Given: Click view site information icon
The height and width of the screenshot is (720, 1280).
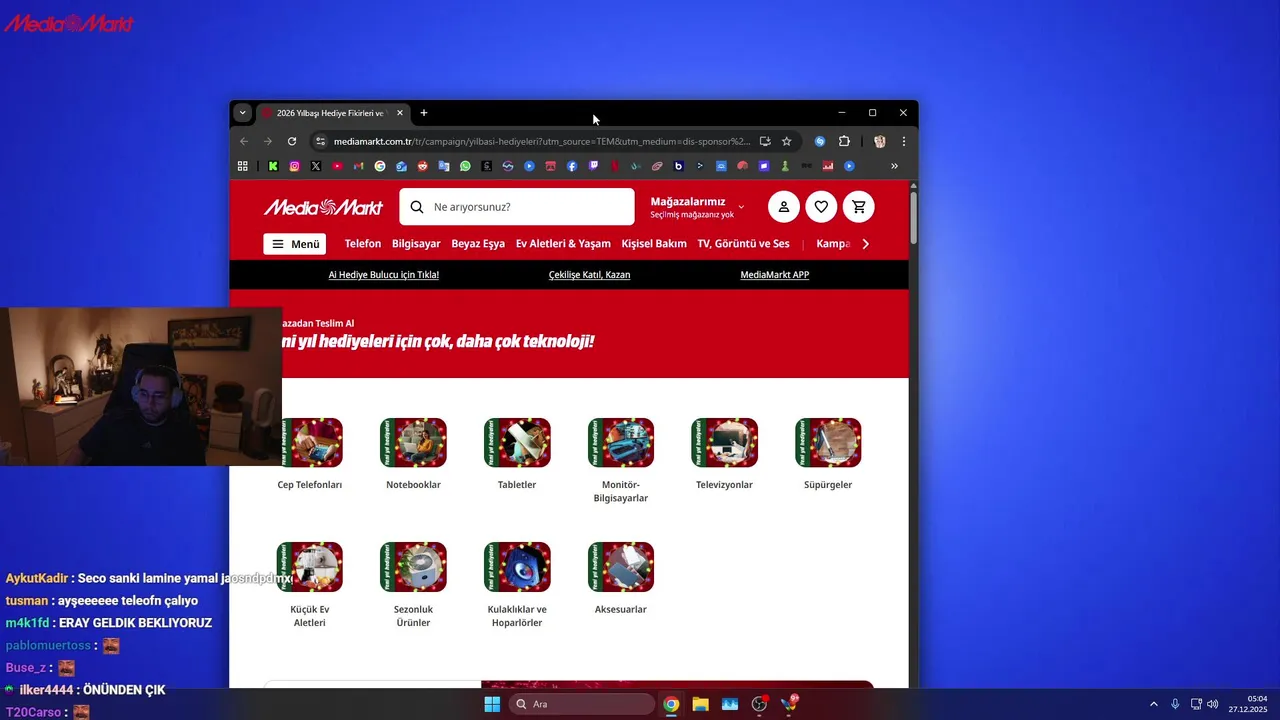Looking at the screenshot, I should (x=320, y=141).
